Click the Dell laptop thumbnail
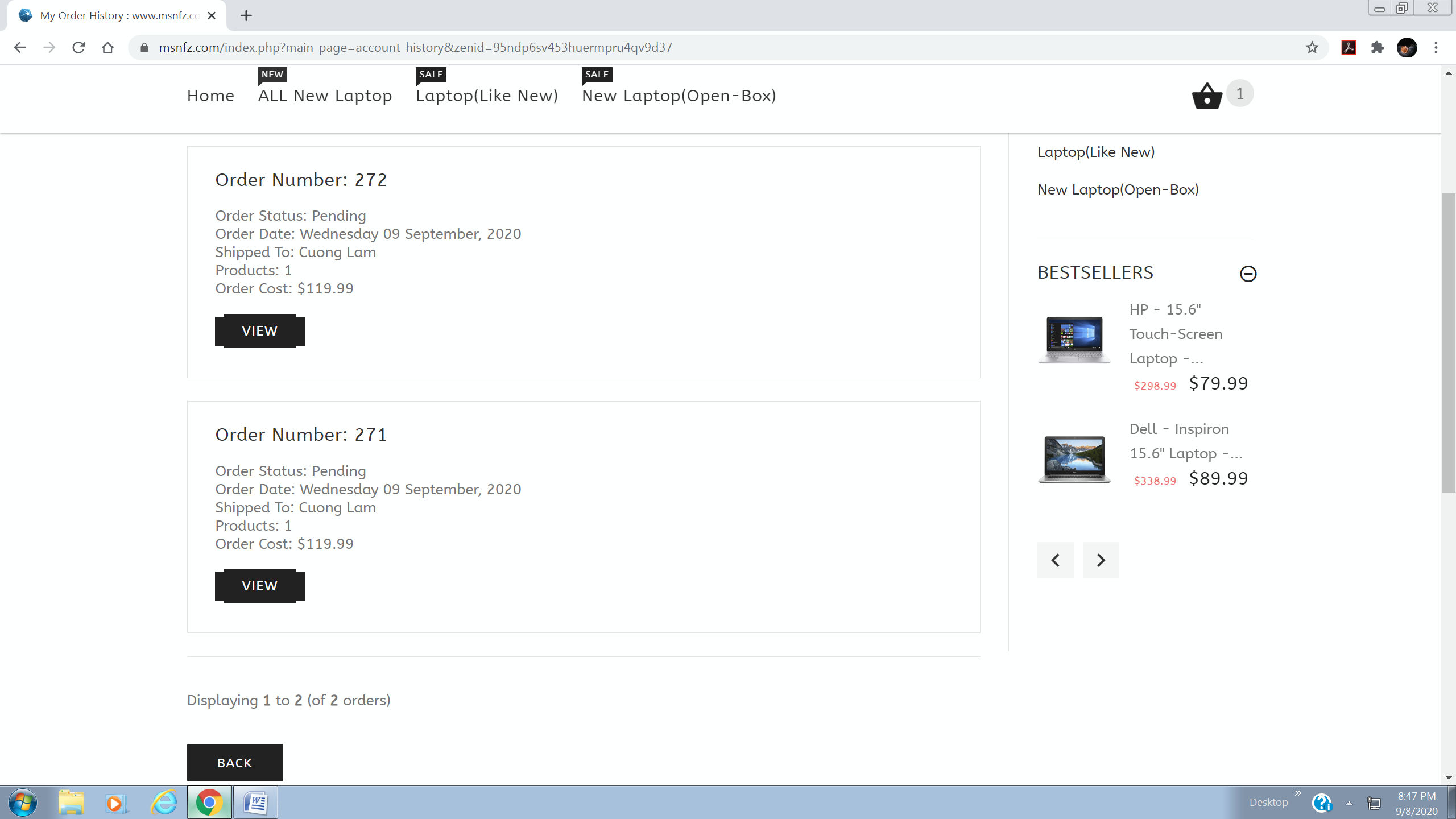This screenshot has width=1456, height=819. 1074,460
